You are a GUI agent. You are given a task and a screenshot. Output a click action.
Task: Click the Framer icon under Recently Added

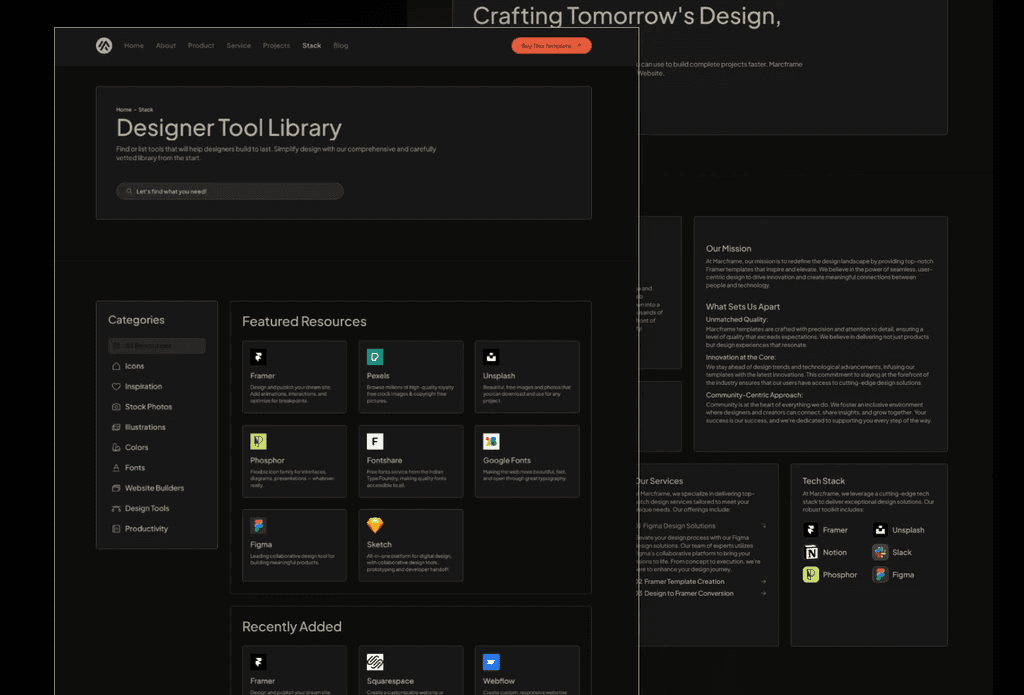tap(258, 662)
